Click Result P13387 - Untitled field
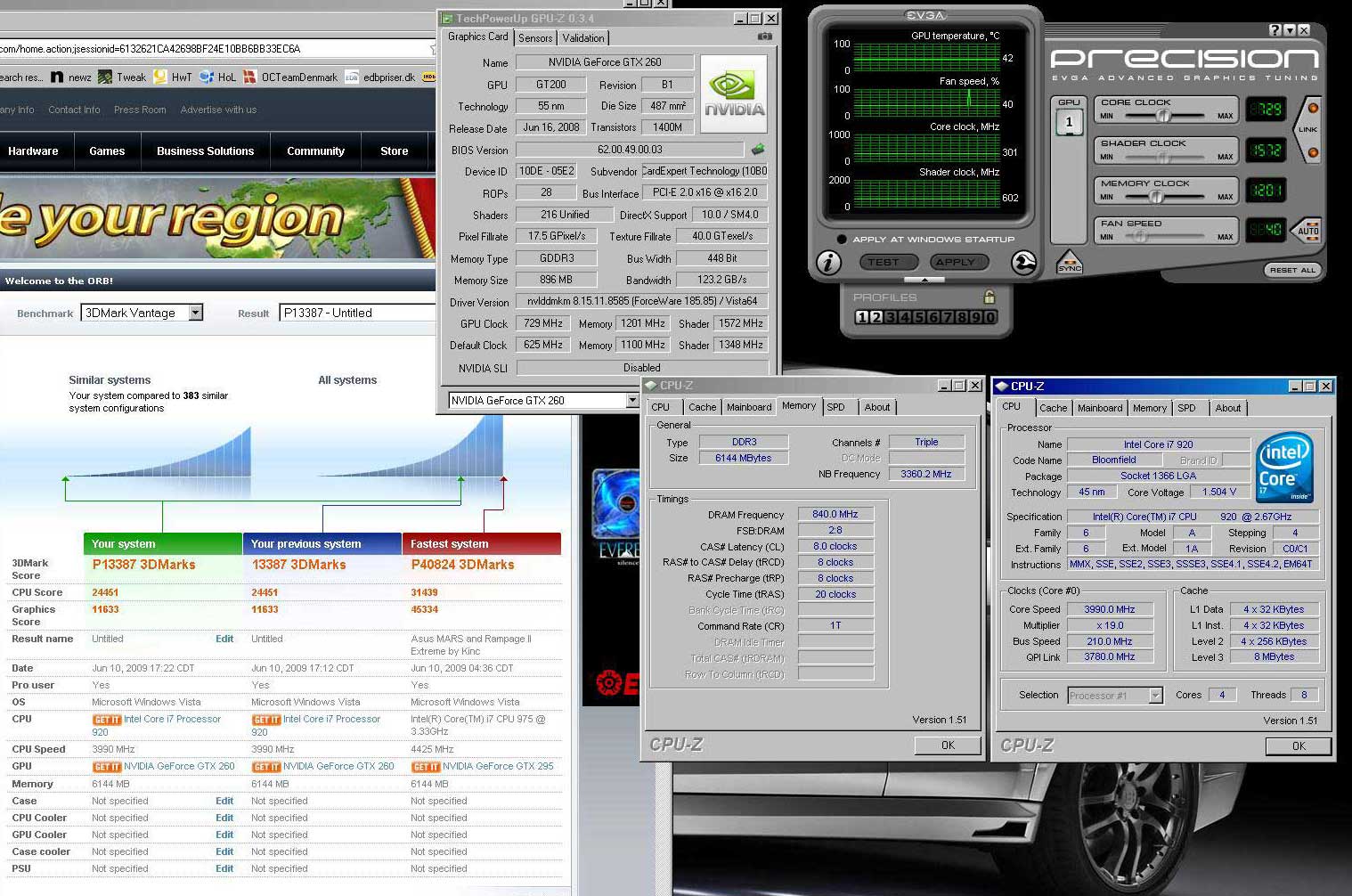This screenshot has height=896, width=1352. pyautogui.click(x=356, y=313)
